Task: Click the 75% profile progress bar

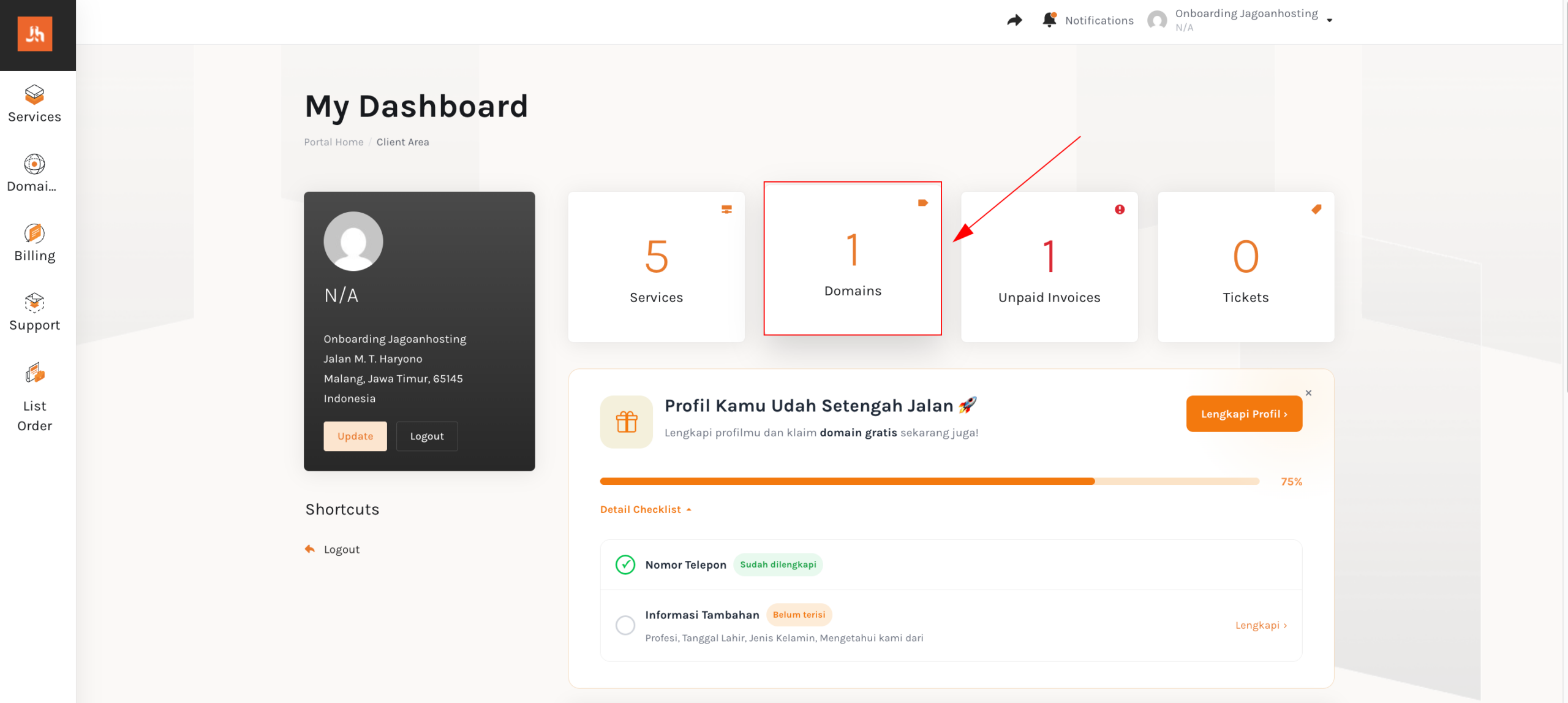Action: pos(930,482)
